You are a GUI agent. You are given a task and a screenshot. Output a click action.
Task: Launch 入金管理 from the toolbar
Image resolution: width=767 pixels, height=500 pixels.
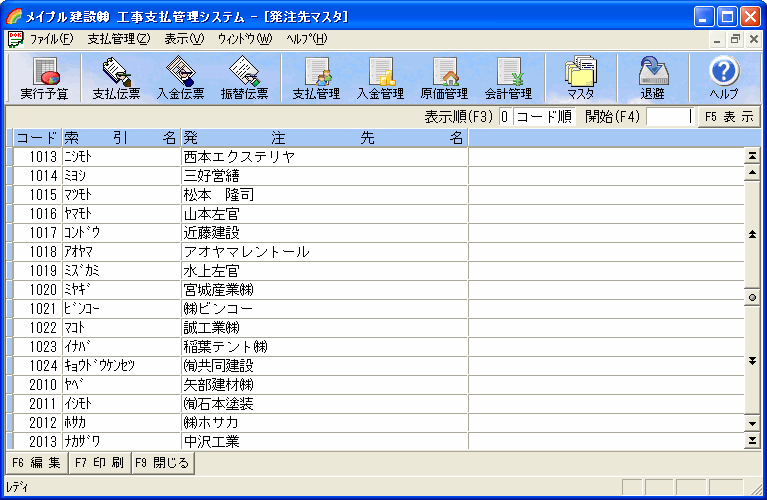[380, 78]
